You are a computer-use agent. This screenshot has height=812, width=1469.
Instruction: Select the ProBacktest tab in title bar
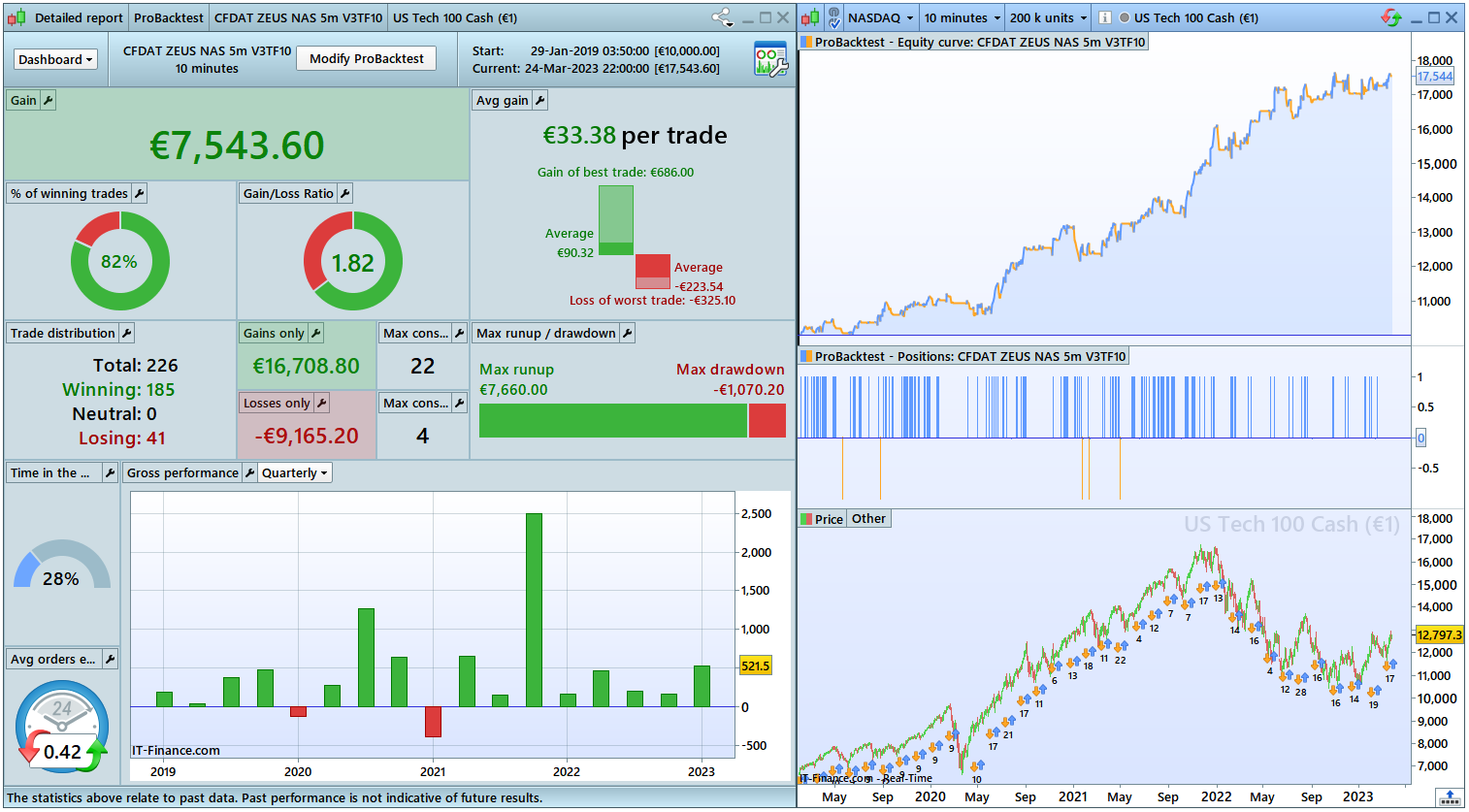[169, 17]
